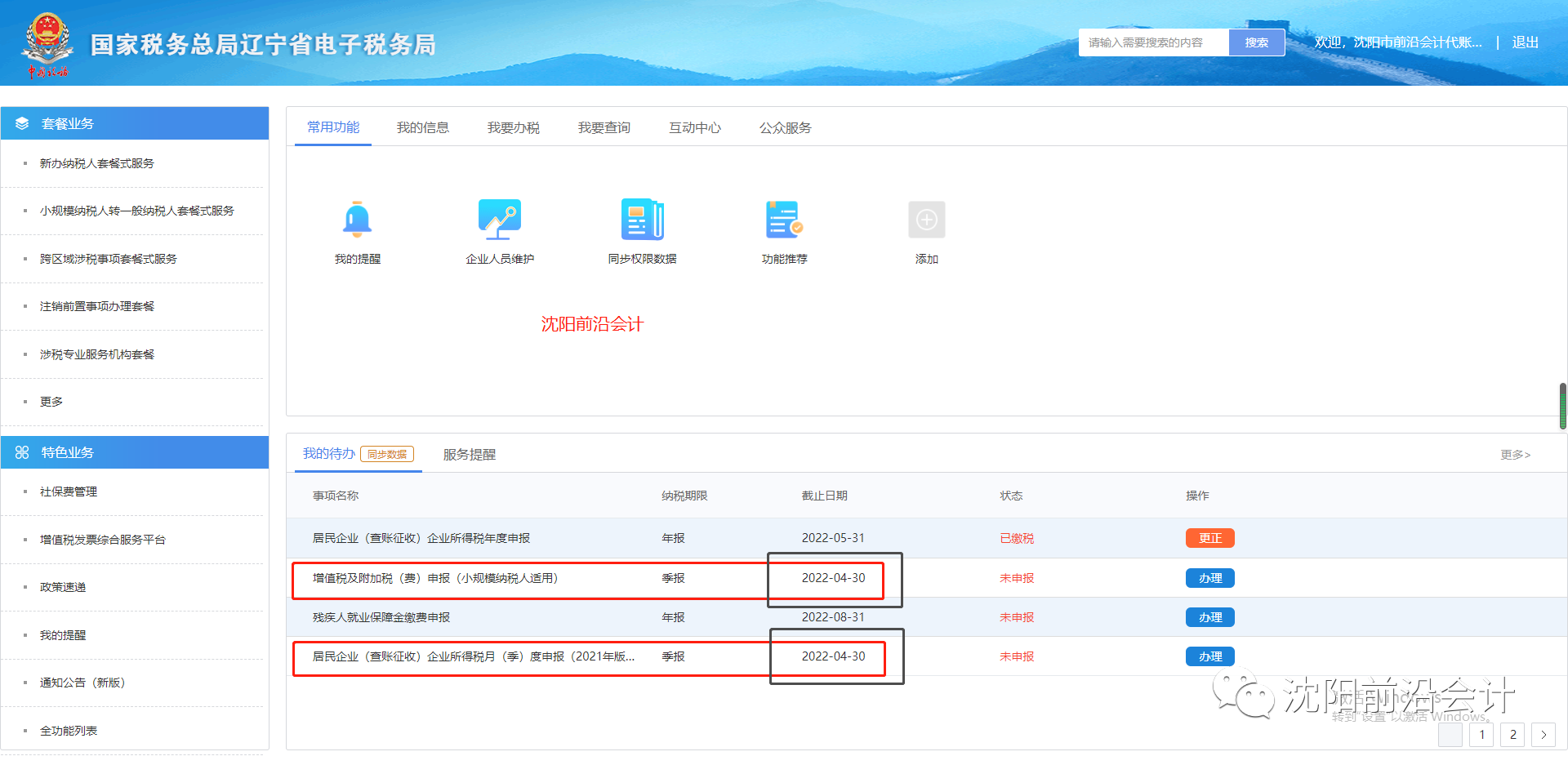Click 增值税及附加税（费）申报 row name
1568x765 pixels.
tap(435, 578)
